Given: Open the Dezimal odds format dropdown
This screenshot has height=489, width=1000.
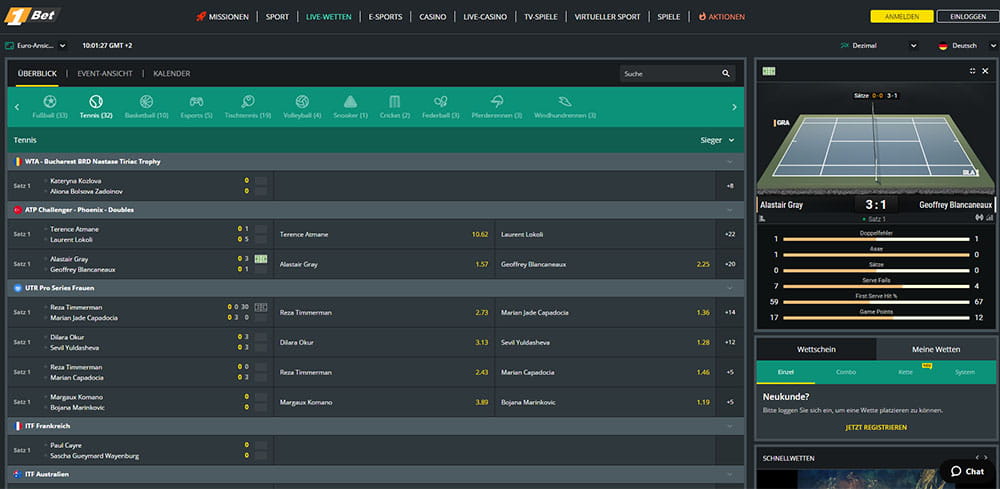Looking at the screenshot, I should (x=879, y=46).
